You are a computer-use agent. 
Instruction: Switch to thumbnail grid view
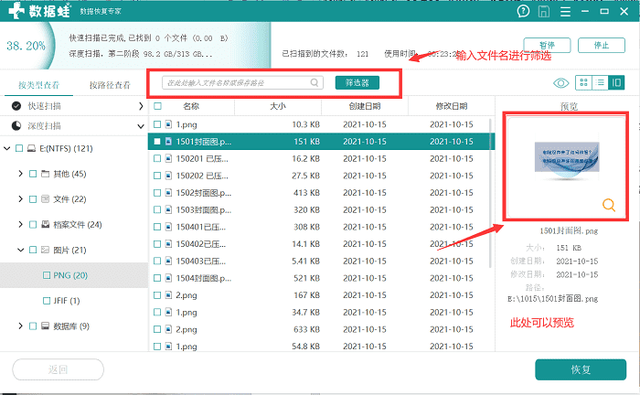584,83
